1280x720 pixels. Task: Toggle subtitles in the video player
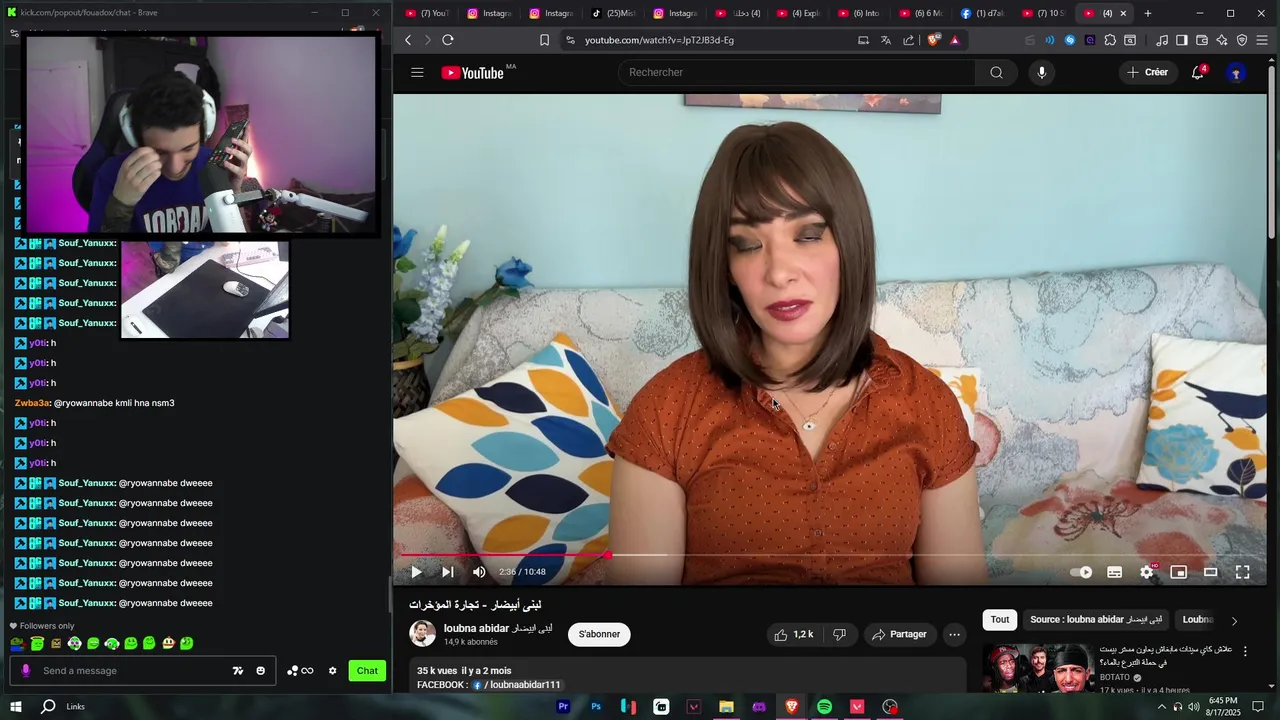tap(1114, 572)
